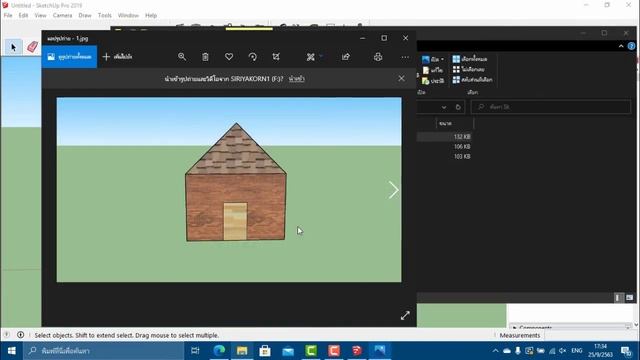Image resolution: width=640 pixels, height=360 pixels.
Task: Open the Camera menu in SketchUp
Action: (x=62, y=15)
